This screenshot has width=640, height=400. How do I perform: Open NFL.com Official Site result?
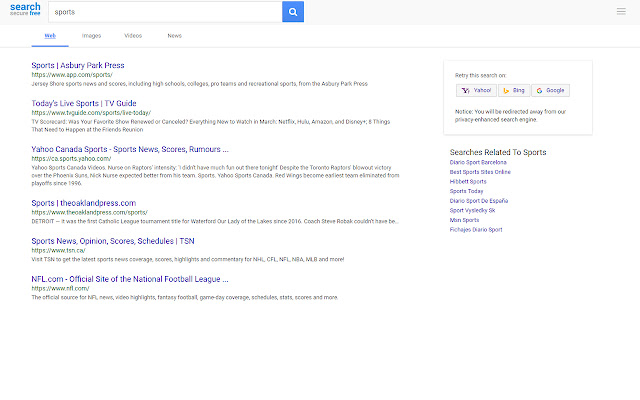pos(130,279)
